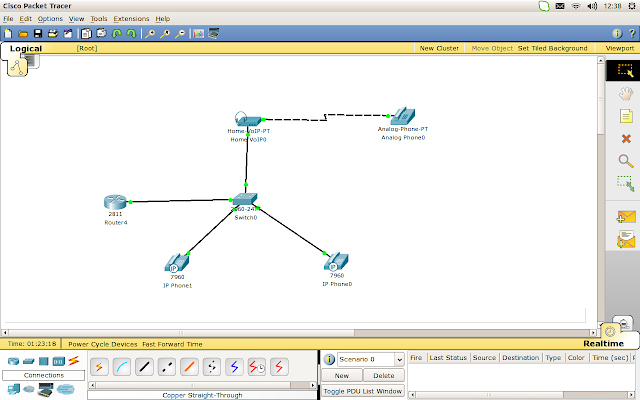Select the Router4 device on canvas
Viewport: 640px width, 400px height.
(116, 202)
